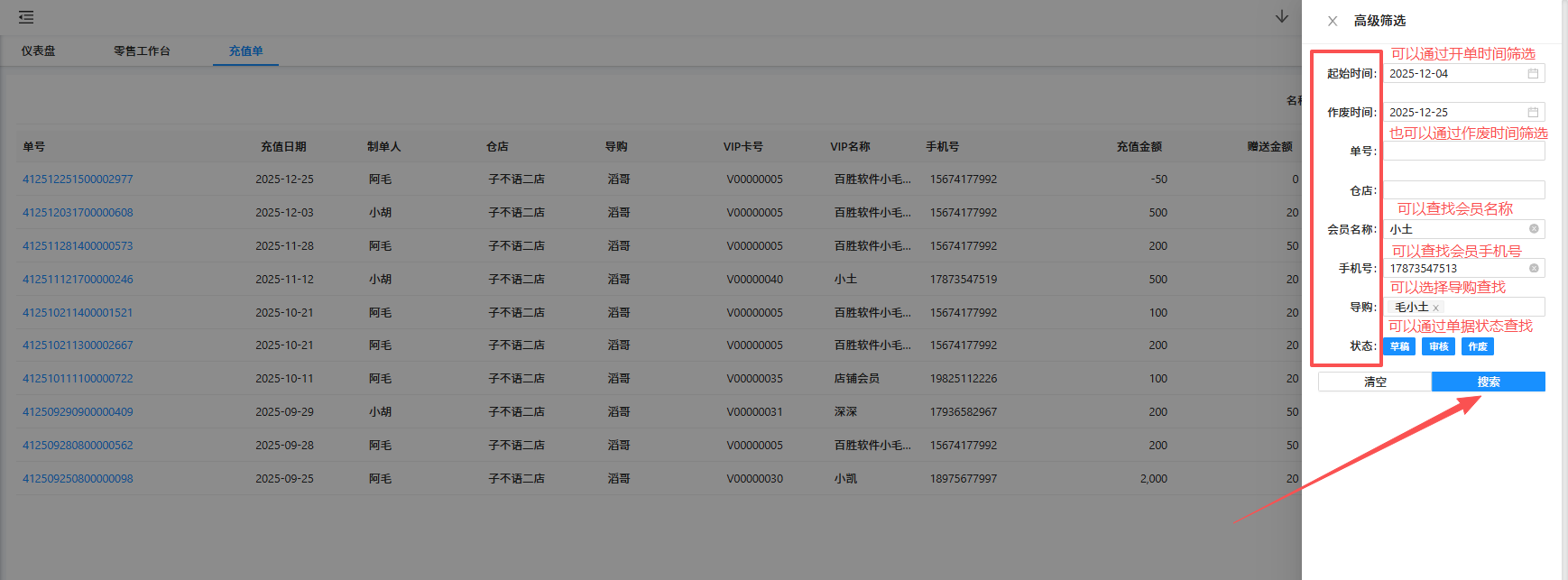Open the 仓店 dropdown field
Screen dimensions: 1568x580
(1463, 190)
